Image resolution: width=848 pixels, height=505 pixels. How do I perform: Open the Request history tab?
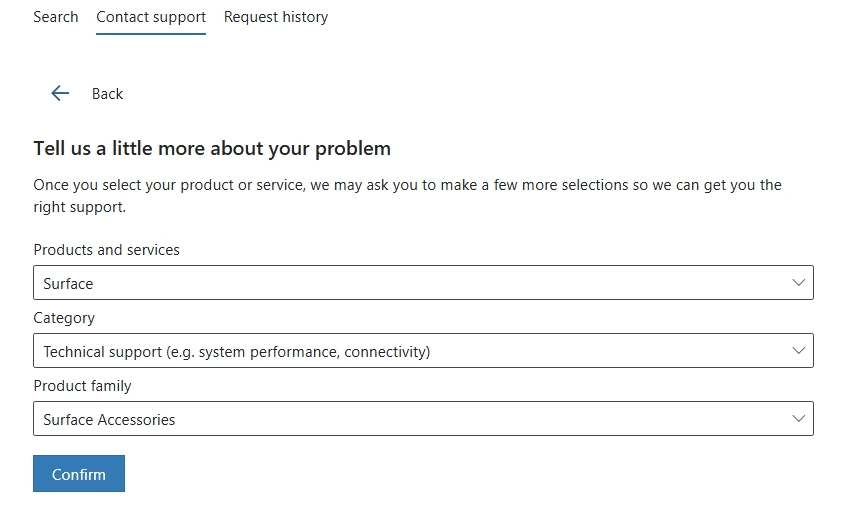coord(276,17)
